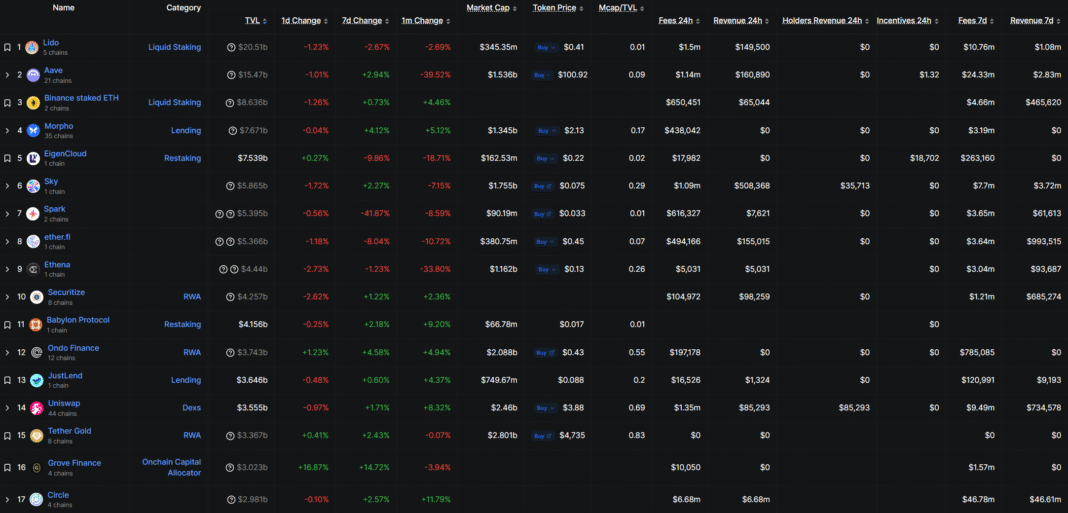
Task: Sort by Holders Revenue 24h header
Action: click(x=826, y=20)
